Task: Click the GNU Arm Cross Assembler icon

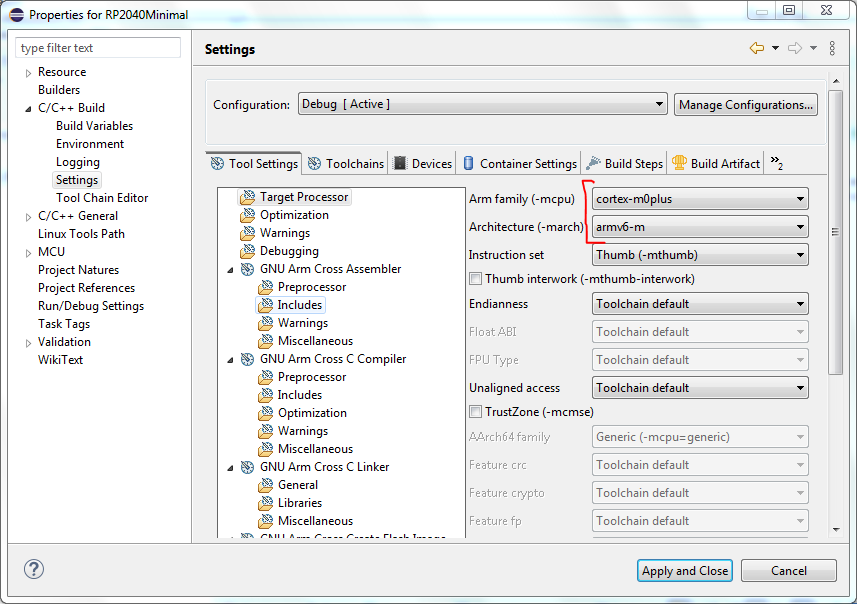Action: 247,269
